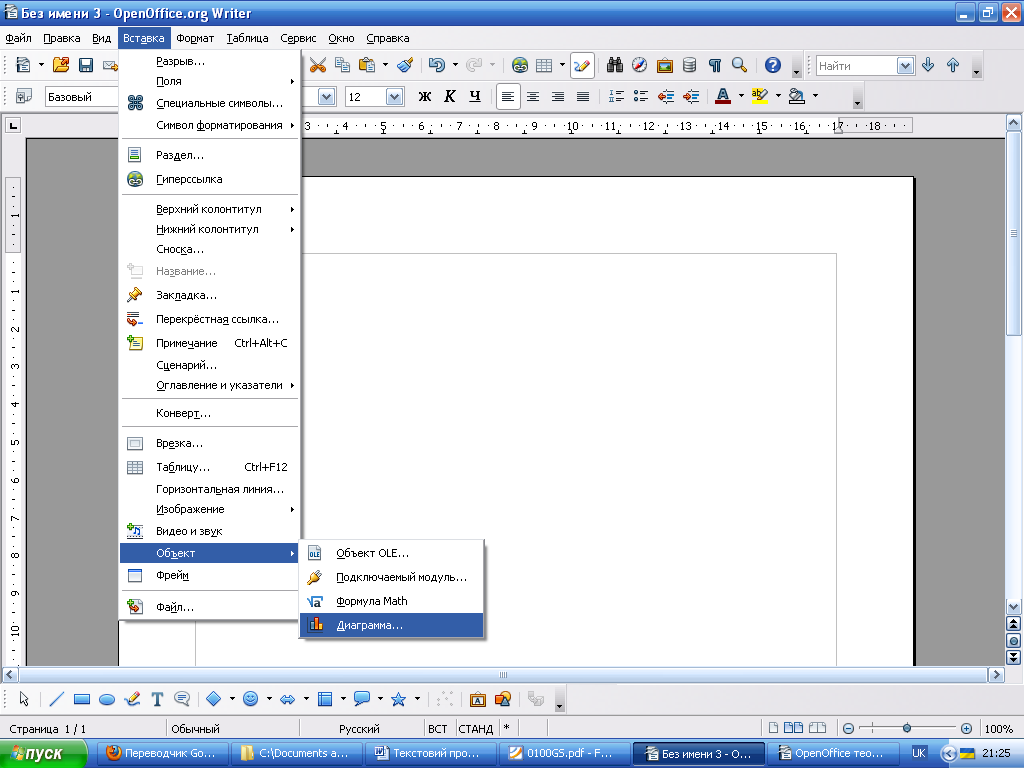
Task: Apply Highlighting color icon
Action: point(760,97)
